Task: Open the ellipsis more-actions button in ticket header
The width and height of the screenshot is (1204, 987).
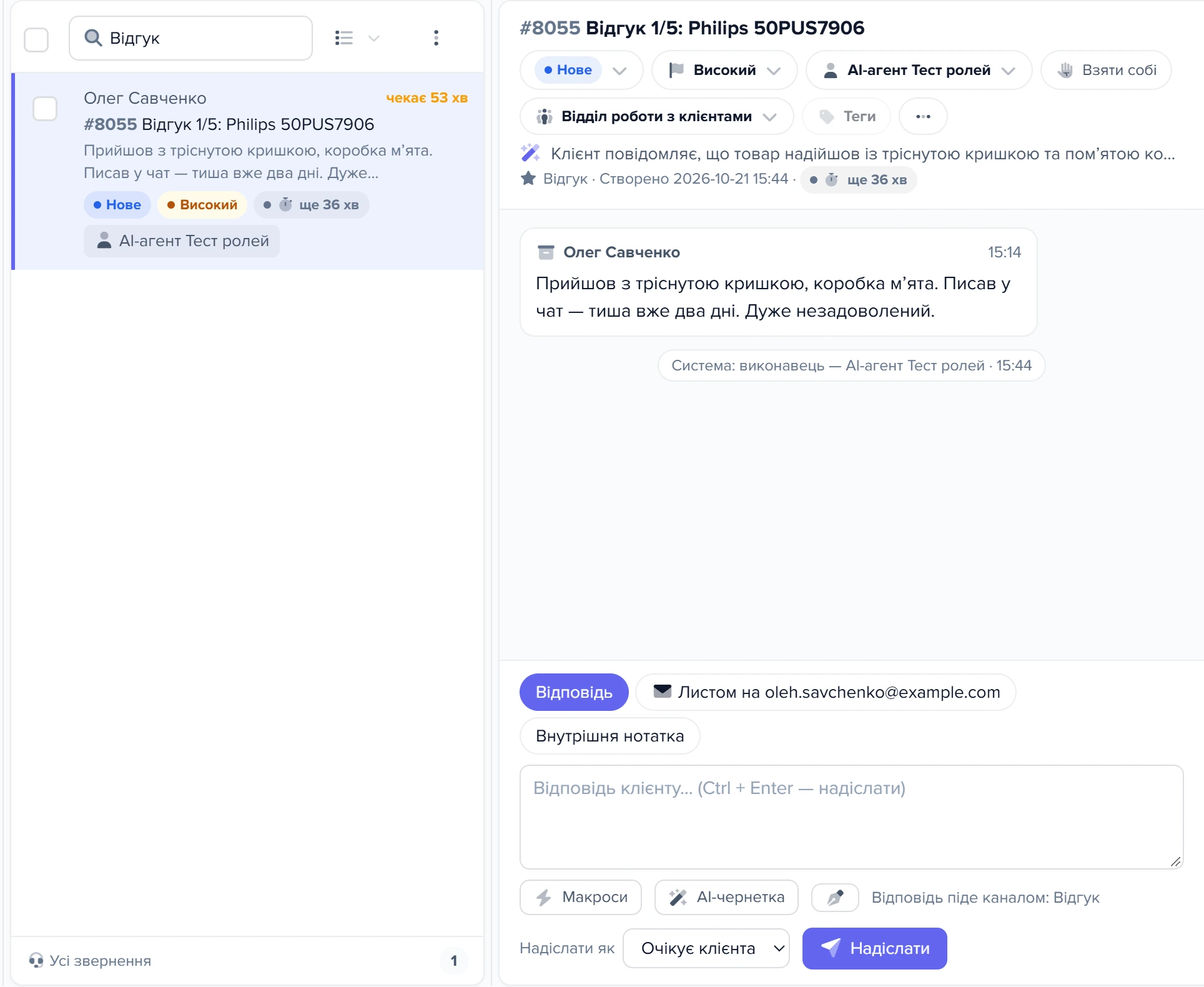Action: [x=923, y=117]
